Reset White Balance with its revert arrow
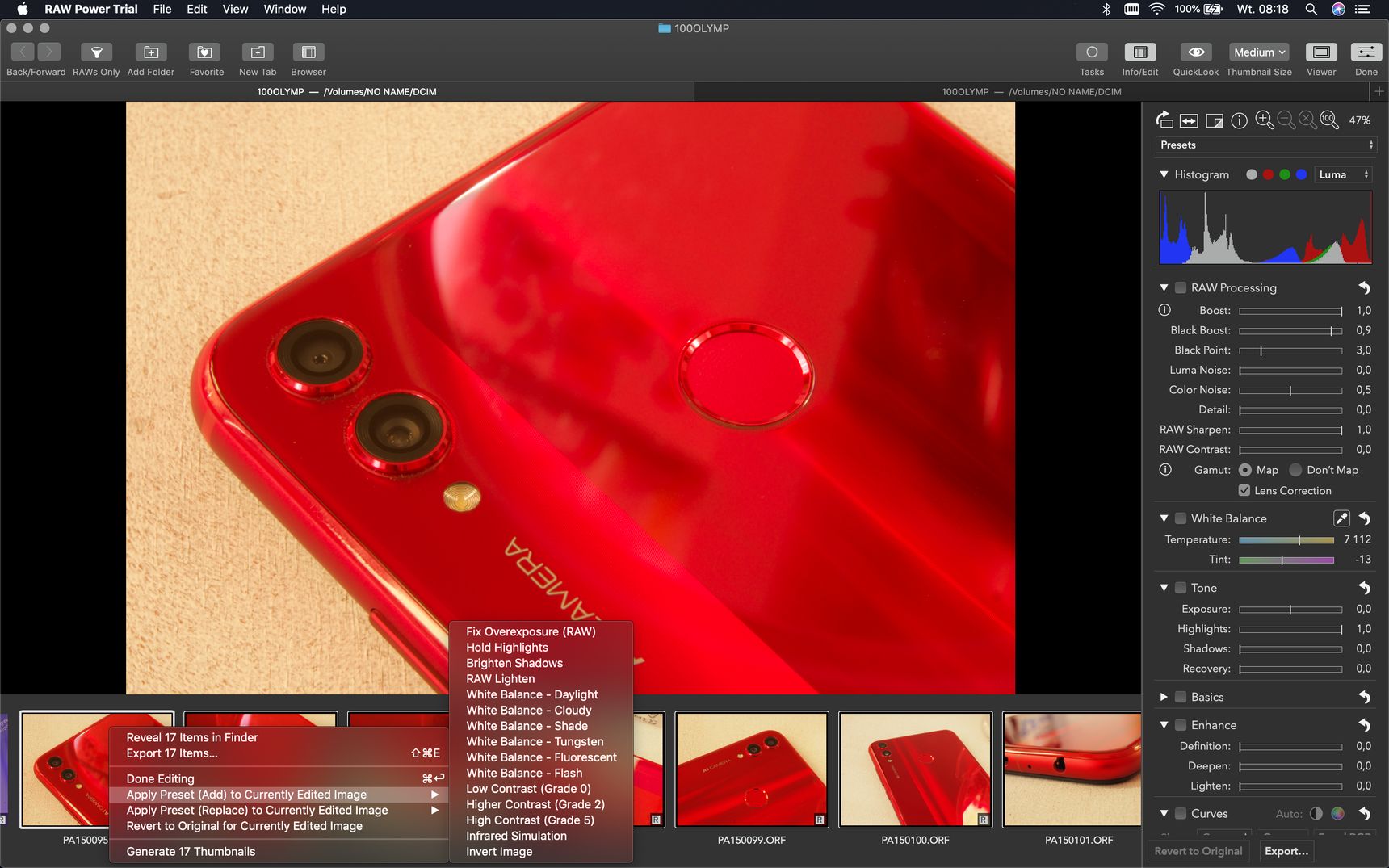The height and width of the screenshot is (868, 1389). pyautogui.click(x=1364, y=518)
